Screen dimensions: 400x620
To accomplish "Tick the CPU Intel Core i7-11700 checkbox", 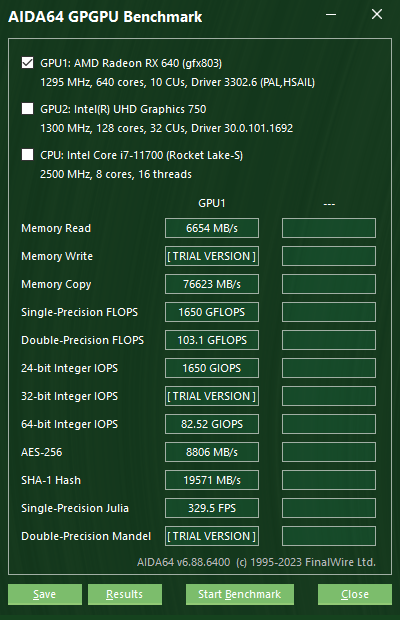I will [x=27, y=155].
